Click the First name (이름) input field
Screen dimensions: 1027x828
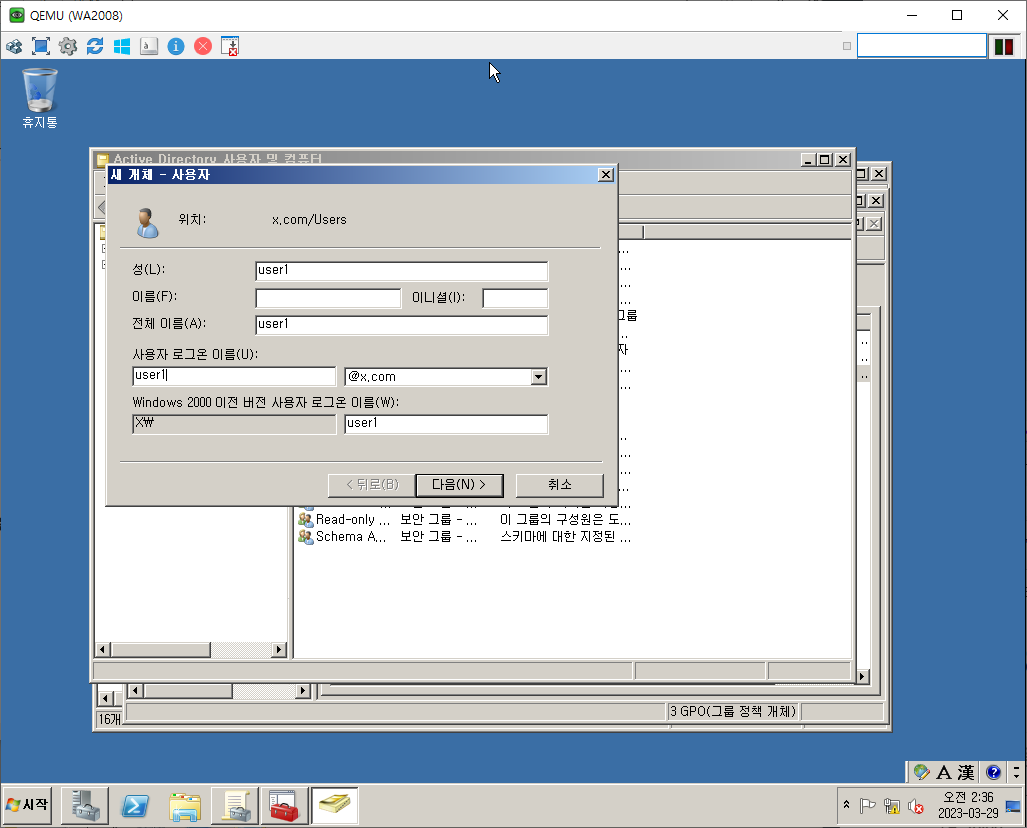[x=328, y=297]
